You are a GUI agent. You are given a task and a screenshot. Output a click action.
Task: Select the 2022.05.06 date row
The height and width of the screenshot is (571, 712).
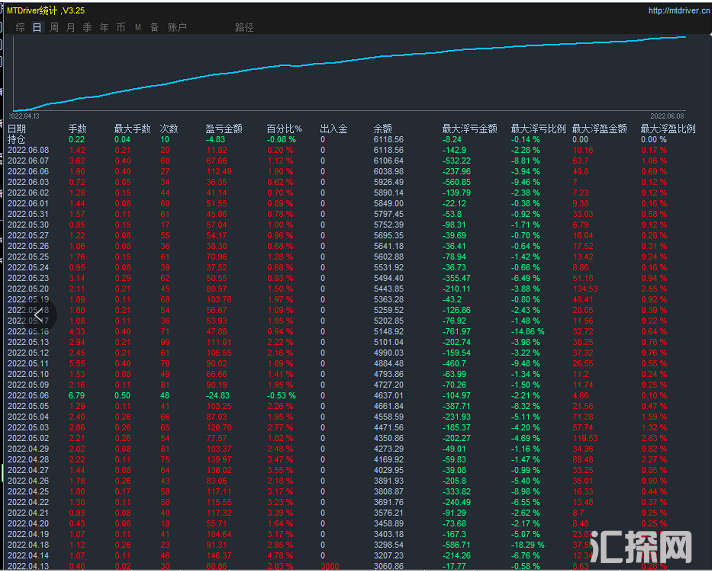pos(28,395)
